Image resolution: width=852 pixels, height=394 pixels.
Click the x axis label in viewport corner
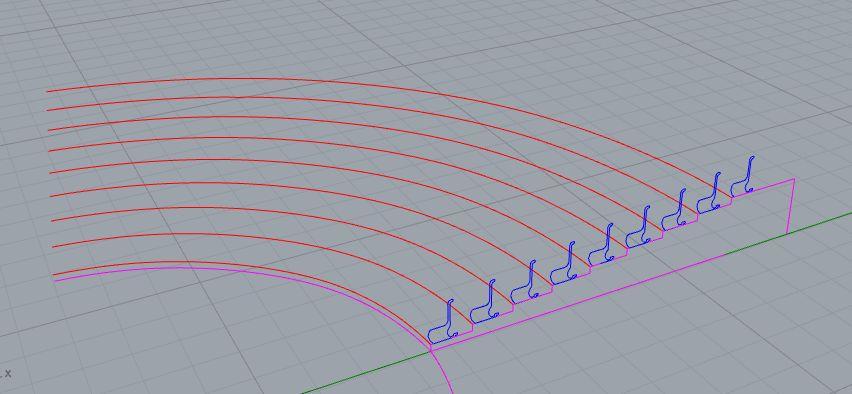[8, 373]
